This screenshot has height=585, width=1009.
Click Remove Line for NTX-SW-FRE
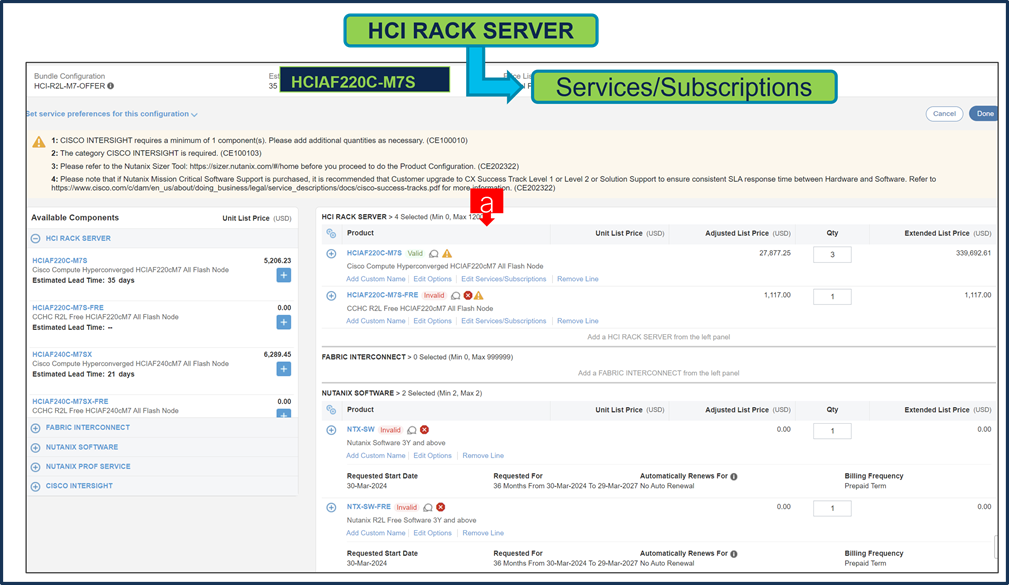[483, 533]
